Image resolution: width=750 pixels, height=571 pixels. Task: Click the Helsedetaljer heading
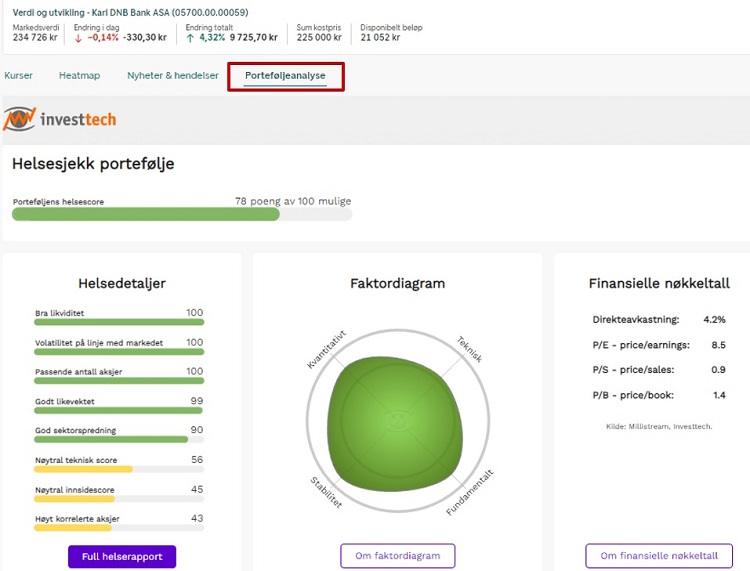point(122,283)
